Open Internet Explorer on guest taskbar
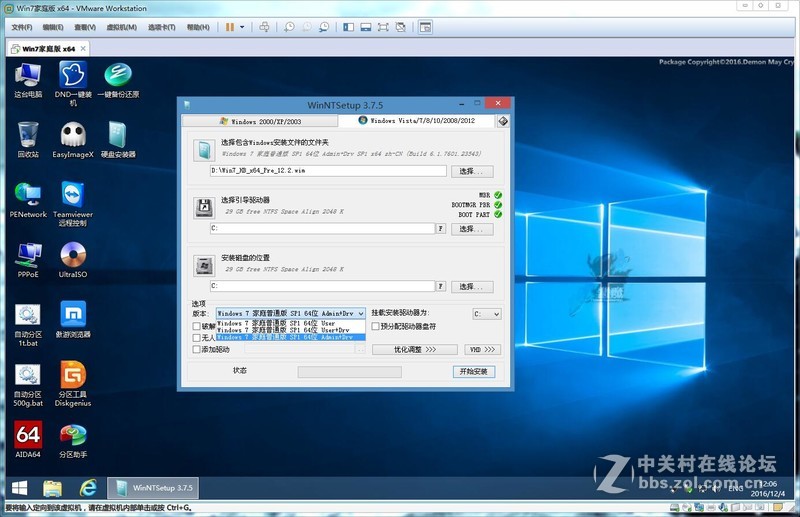800x517 pixels. pos(88,488)
